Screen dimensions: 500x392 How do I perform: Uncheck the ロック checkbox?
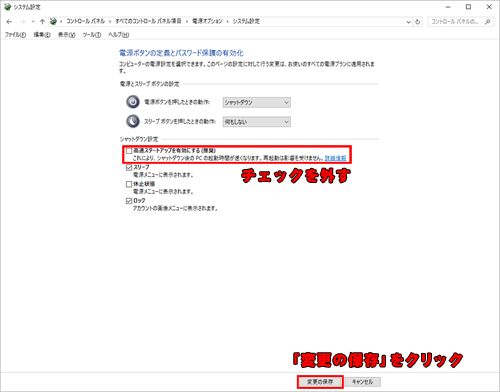[129, 201]
